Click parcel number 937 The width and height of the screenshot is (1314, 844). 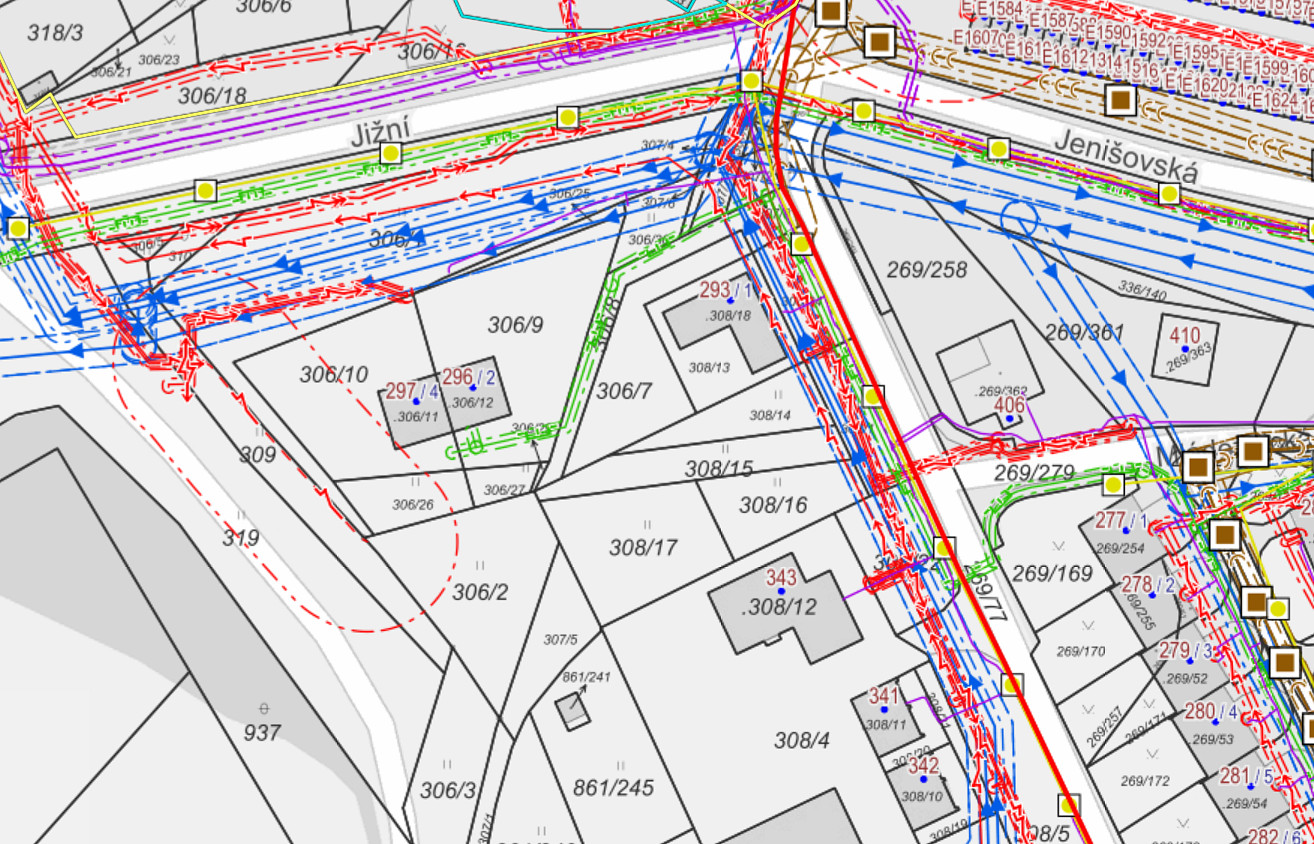point(263,733)
